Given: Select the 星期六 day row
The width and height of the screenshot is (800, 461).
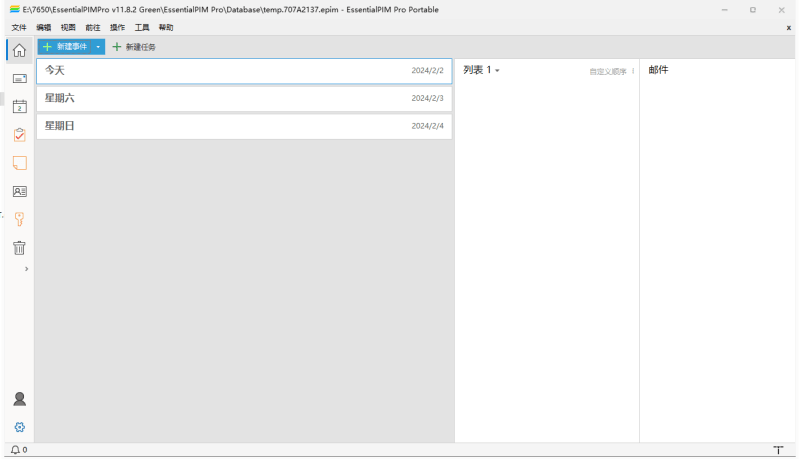Looking at the screenshot, I should tap(244, 98).
